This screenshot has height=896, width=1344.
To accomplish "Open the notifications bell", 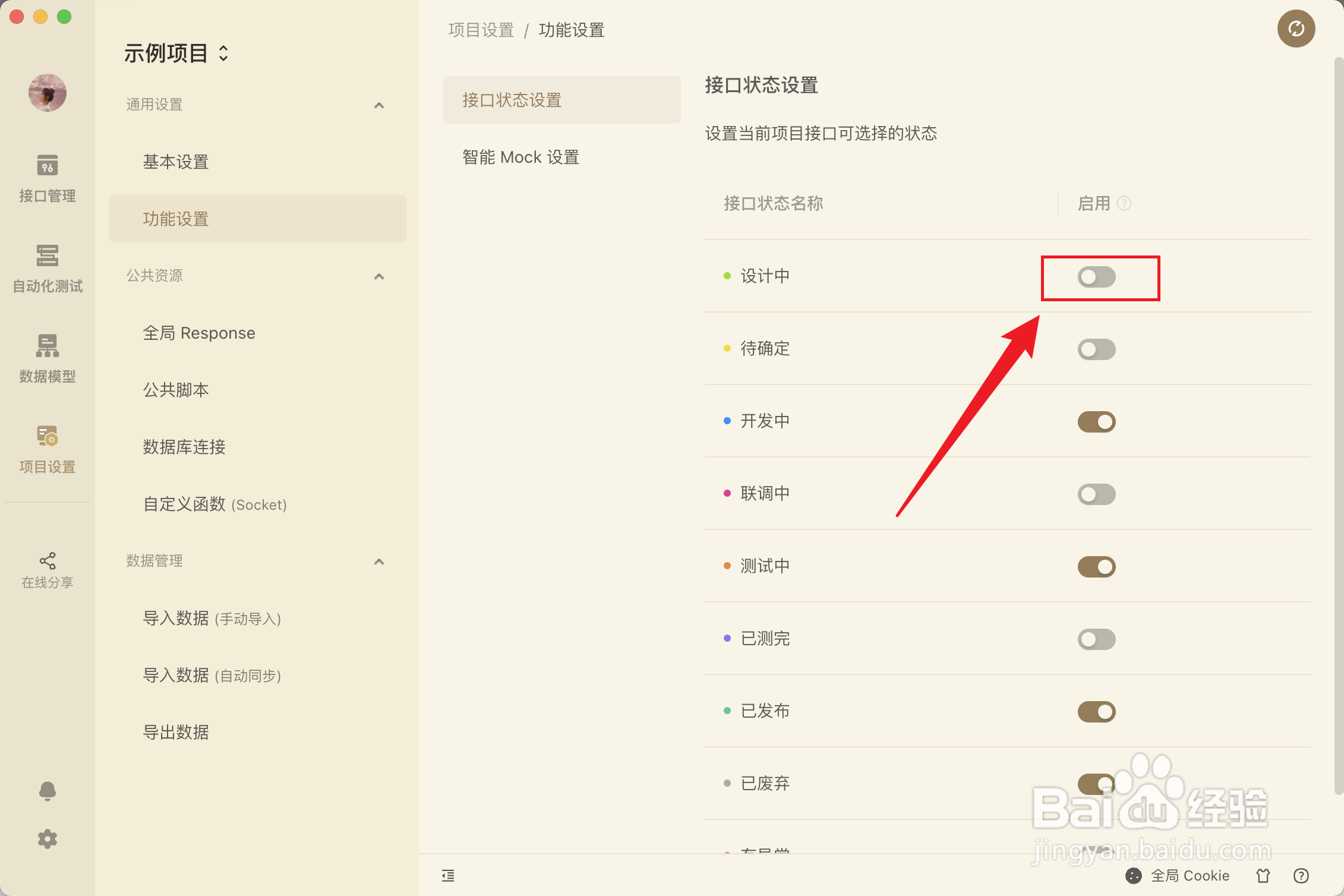I will pos(47,791).
